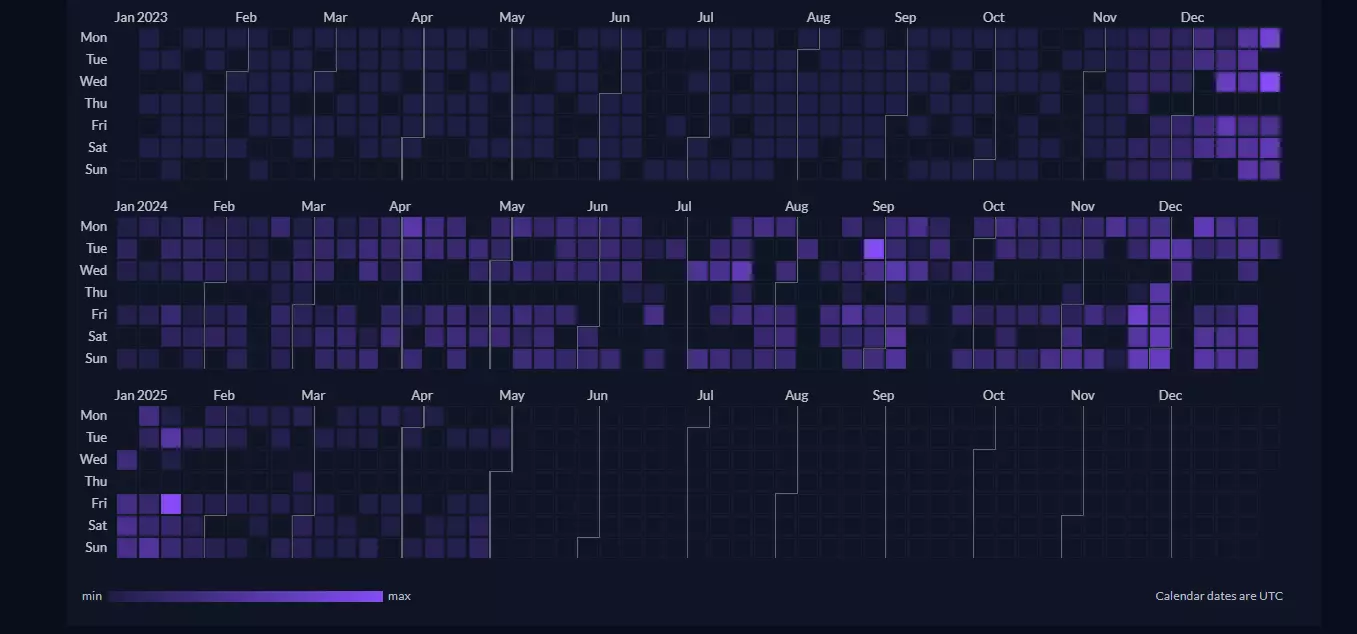Select the May label in the 2024 calendar
Viewport: 1357px width, 634px height.
pyautogui.click(x=512, y=206)
